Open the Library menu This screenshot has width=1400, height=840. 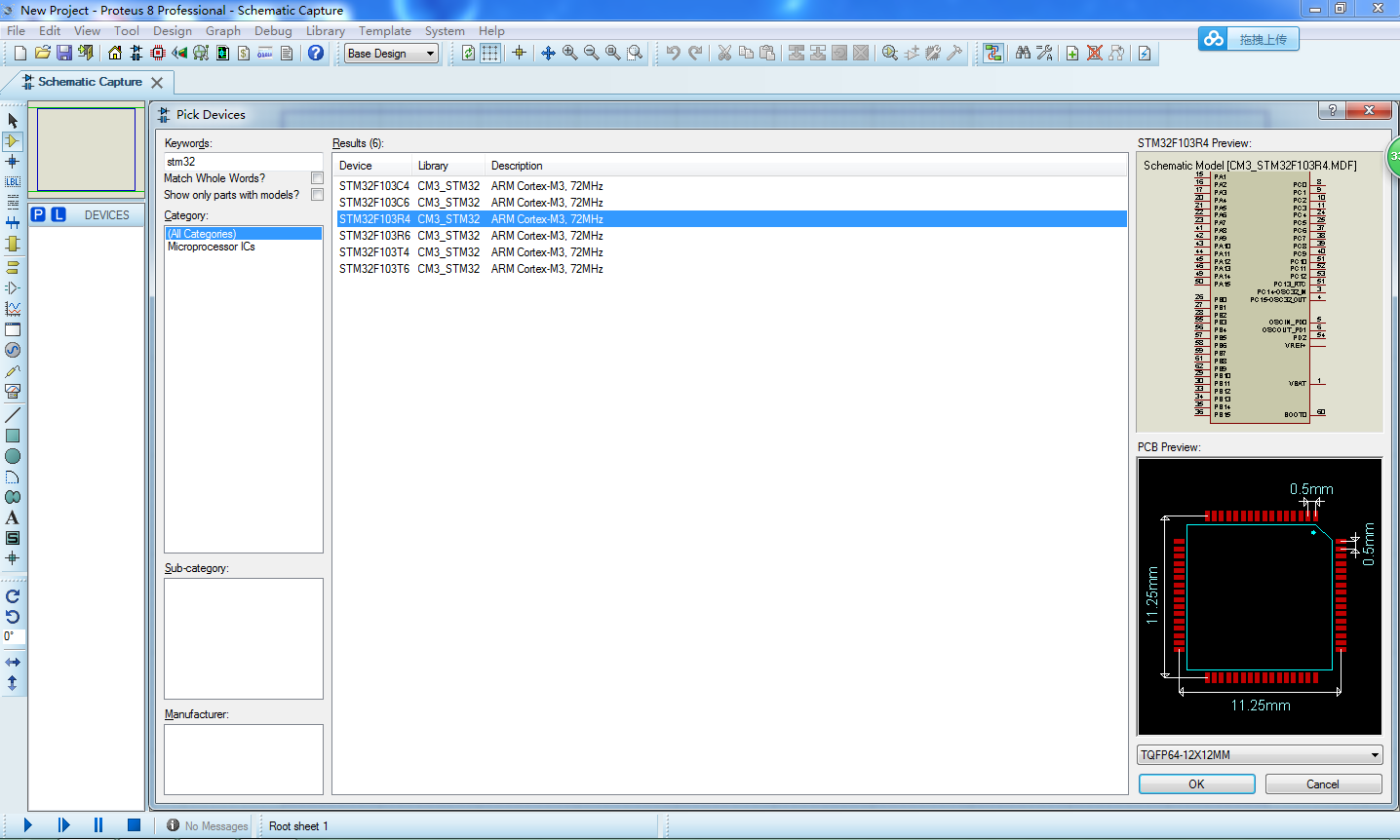(x=326, y=31)
